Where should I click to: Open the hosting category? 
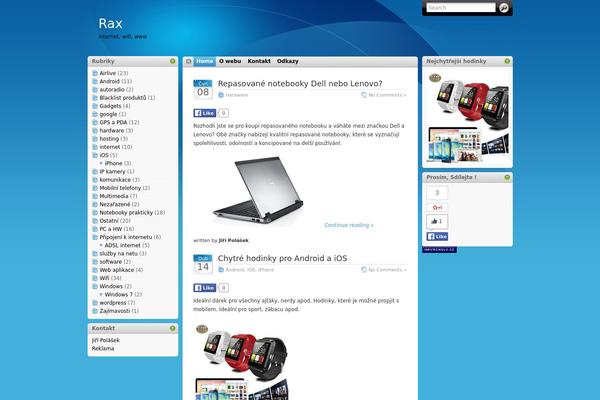tap(109, 139)
